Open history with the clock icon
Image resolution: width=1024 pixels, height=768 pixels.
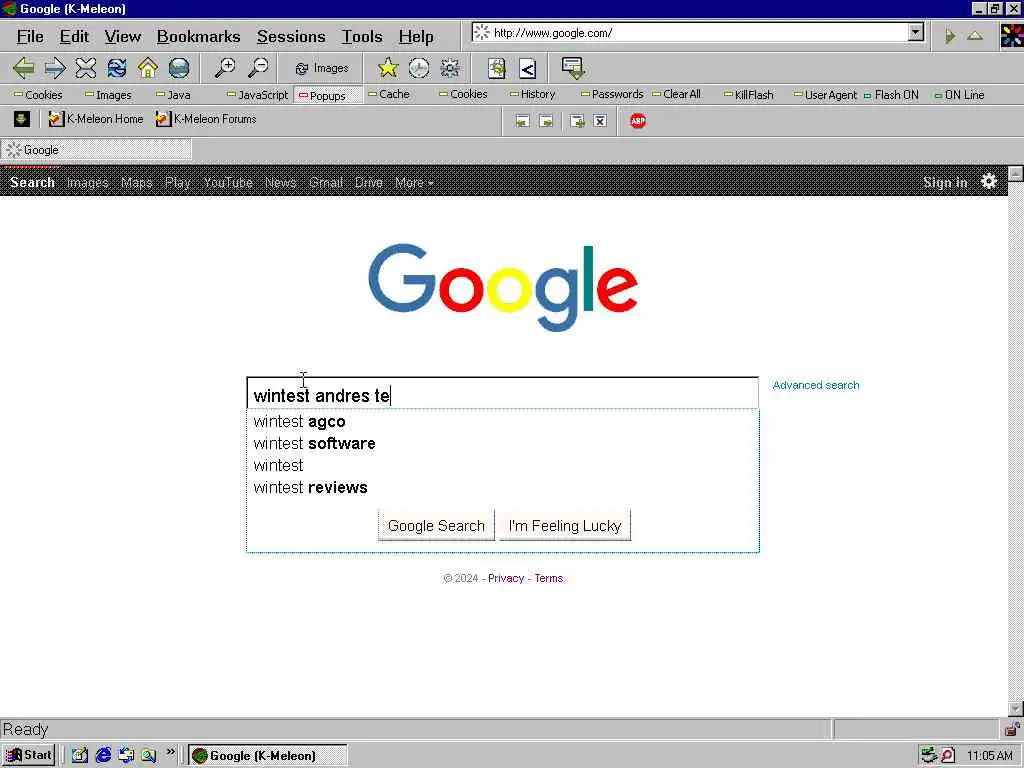419,68
